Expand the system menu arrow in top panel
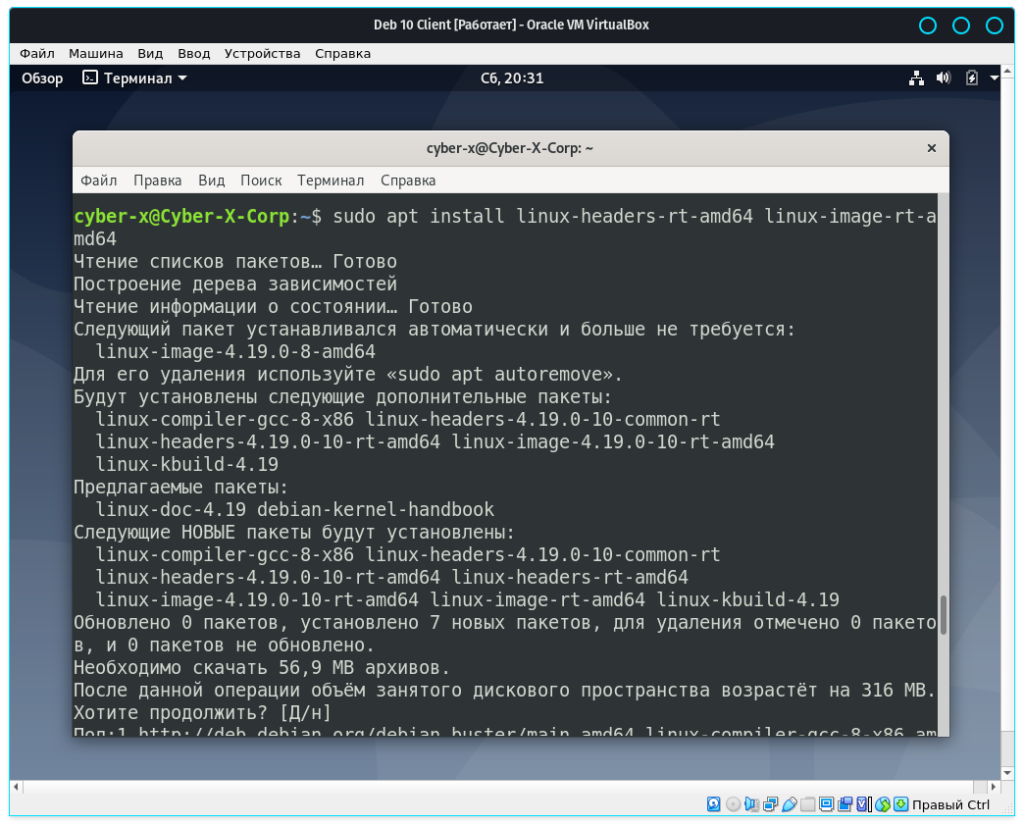Screen dimensions: 1024x826 (994, 78)
